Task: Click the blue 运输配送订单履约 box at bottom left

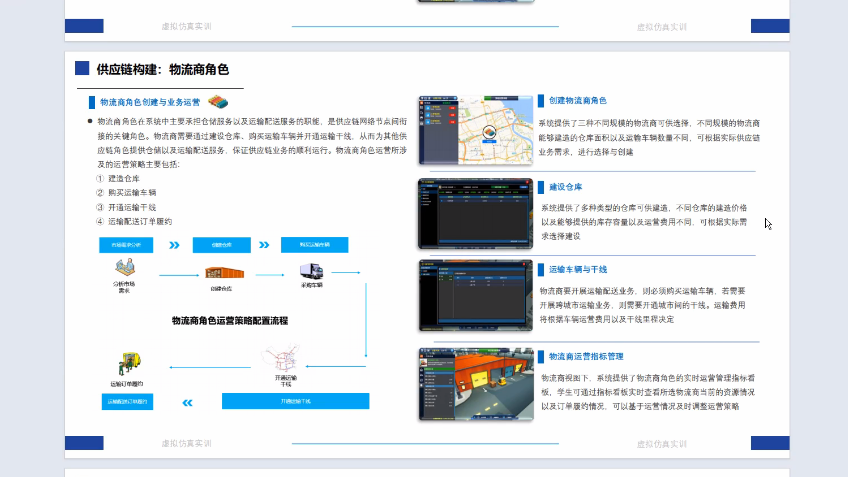Action: coord(127,401)
